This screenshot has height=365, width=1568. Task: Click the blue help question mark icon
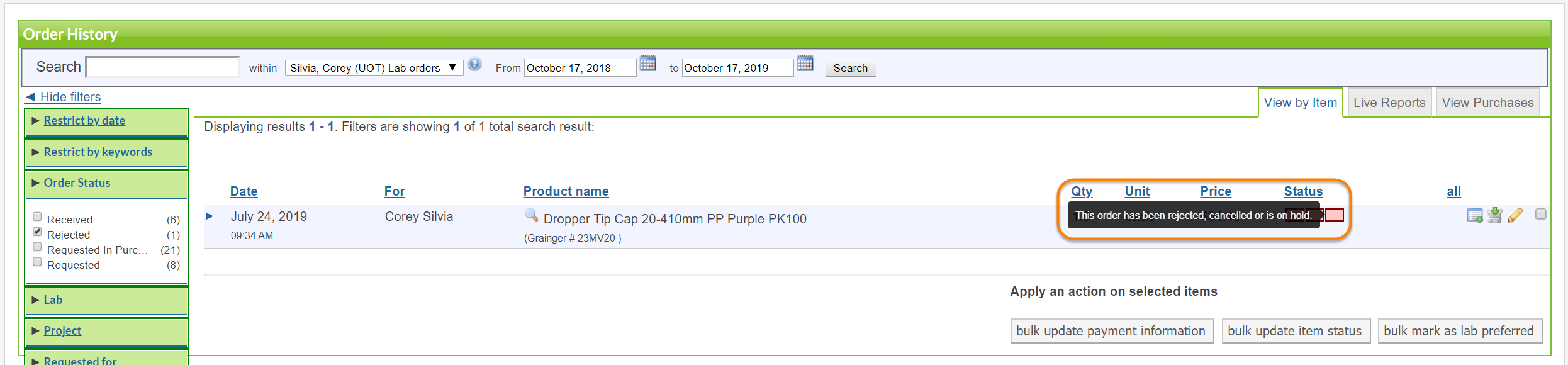(x=475, y=64)
